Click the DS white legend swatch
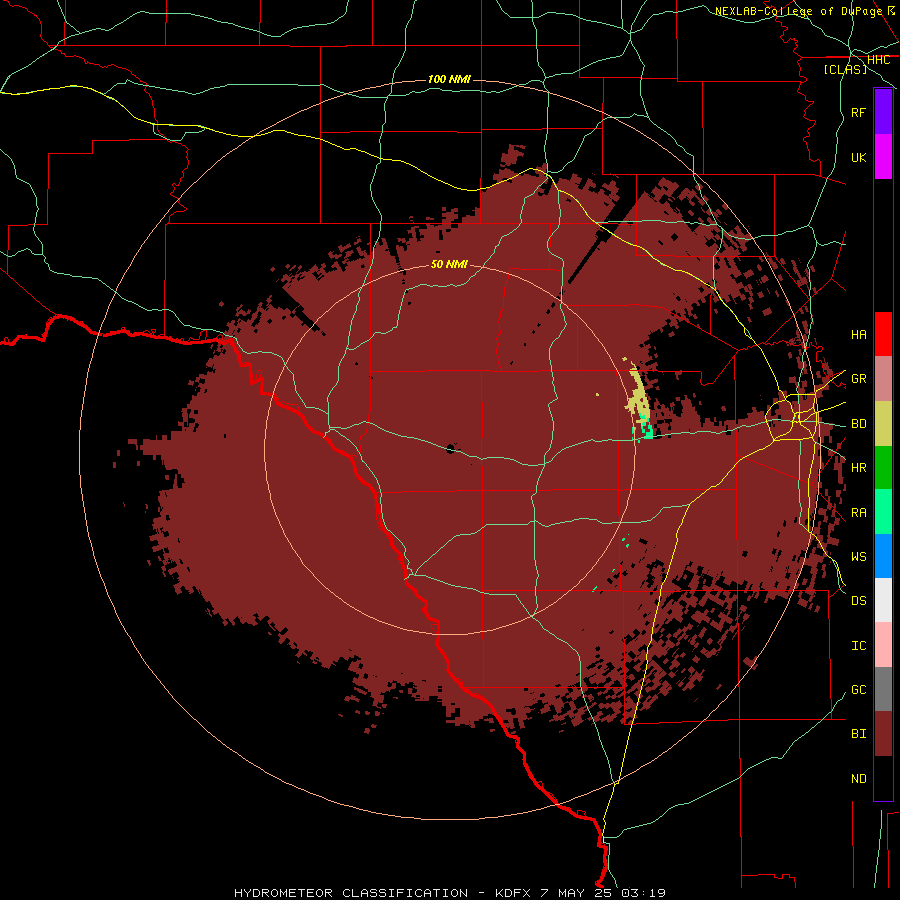The image size is (900, 900). coord(883,600)
